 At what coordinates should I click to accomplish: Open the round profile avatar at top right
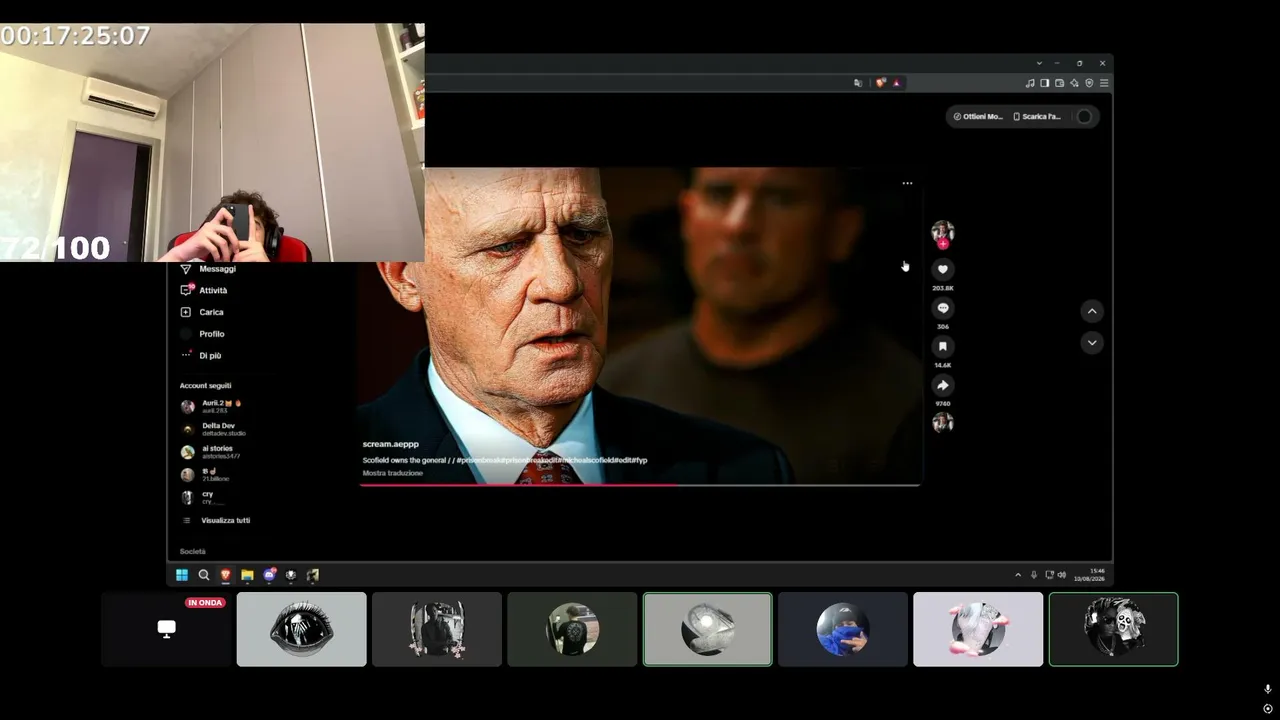tap(1084, 116)
